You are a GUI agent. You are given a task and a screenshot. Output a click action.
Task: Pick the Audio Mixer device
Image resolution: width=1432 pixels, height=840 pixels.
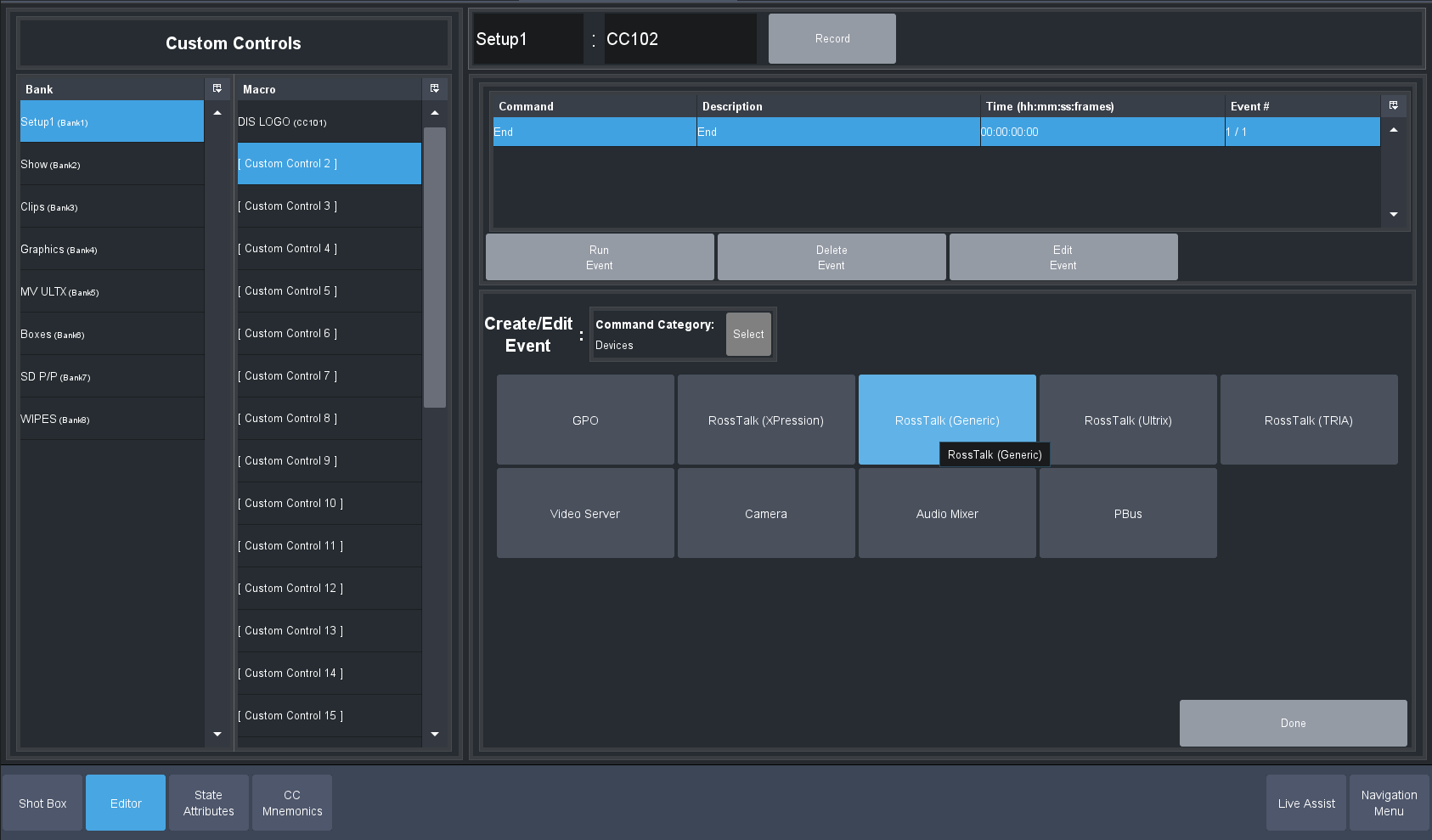tap(947, 513)
